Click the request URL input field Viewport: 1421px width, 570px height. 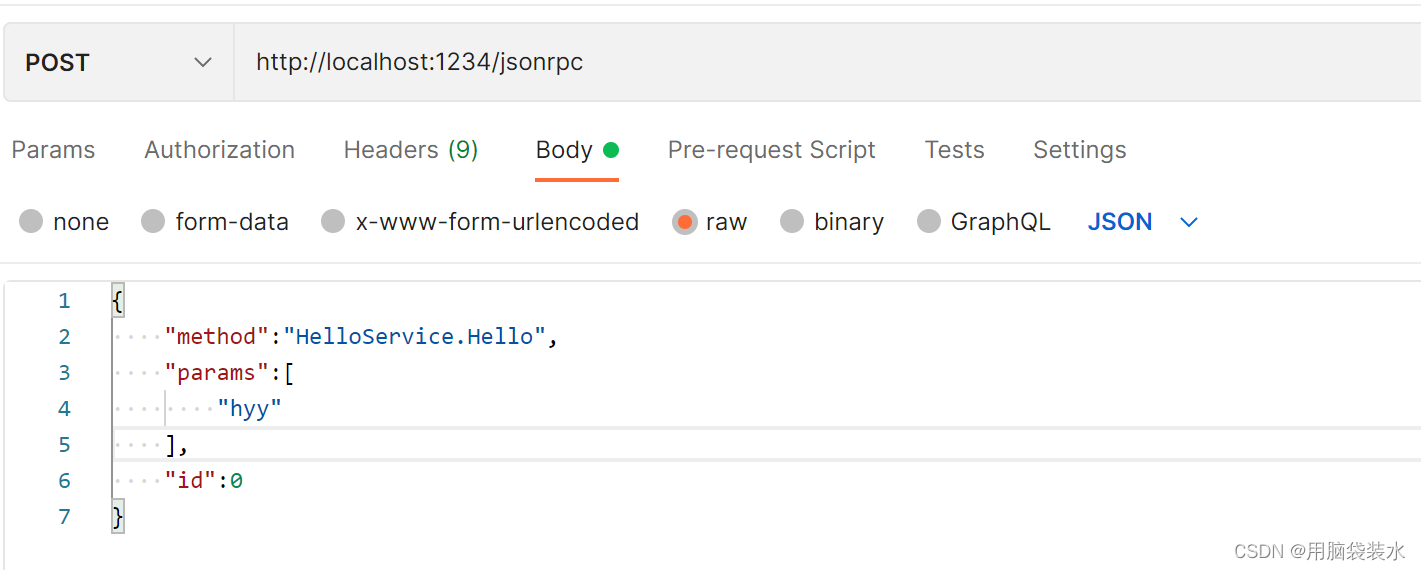[800, 63]
